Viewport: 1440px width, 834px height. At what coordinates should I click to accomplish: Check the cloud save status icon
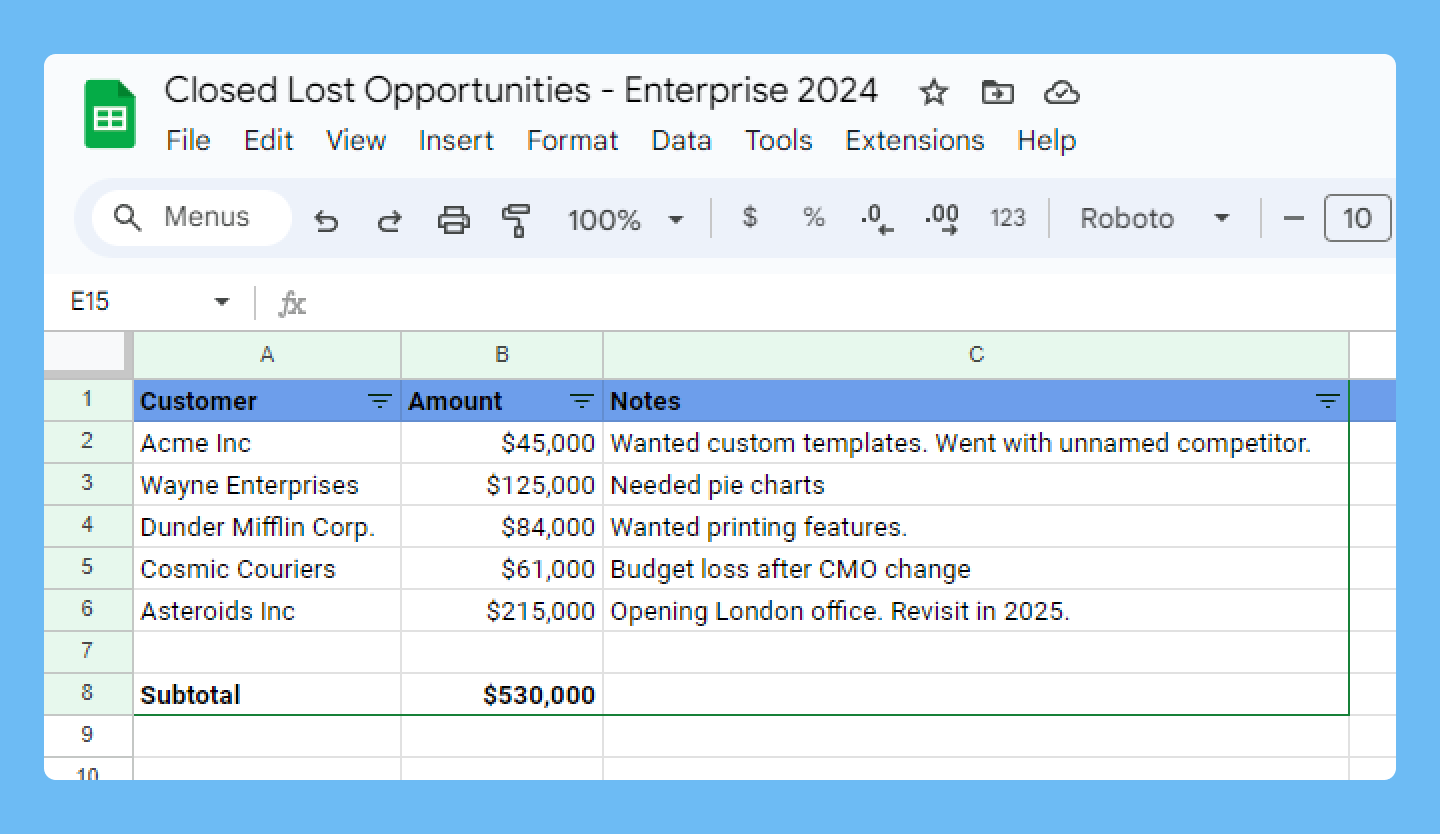click(1061, 93)
